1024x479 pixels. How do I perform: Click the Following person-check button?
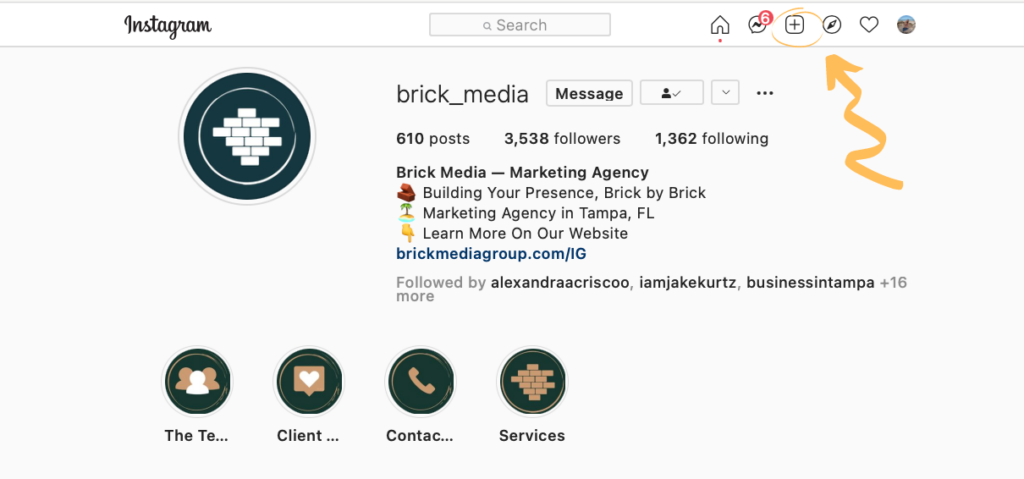click(x=671, y=93)
